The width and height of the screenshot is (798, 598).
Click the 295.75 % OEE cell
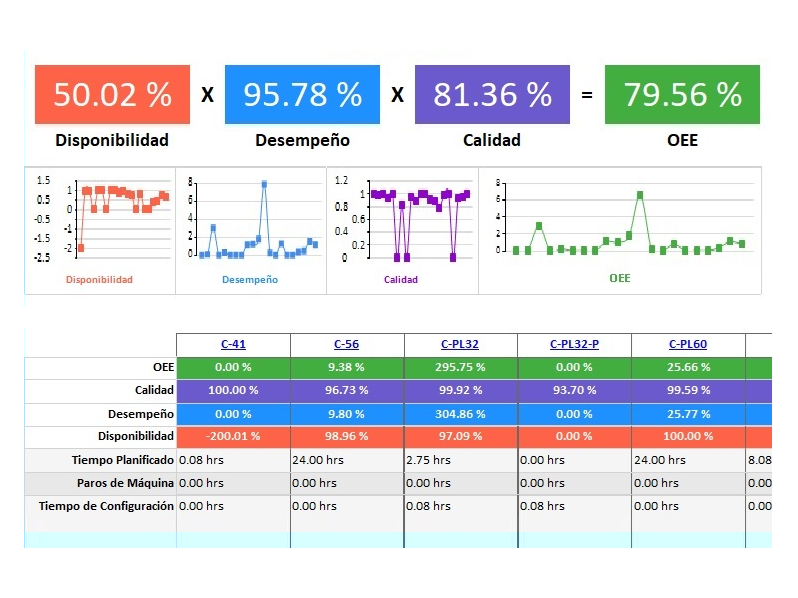[461, 368]
